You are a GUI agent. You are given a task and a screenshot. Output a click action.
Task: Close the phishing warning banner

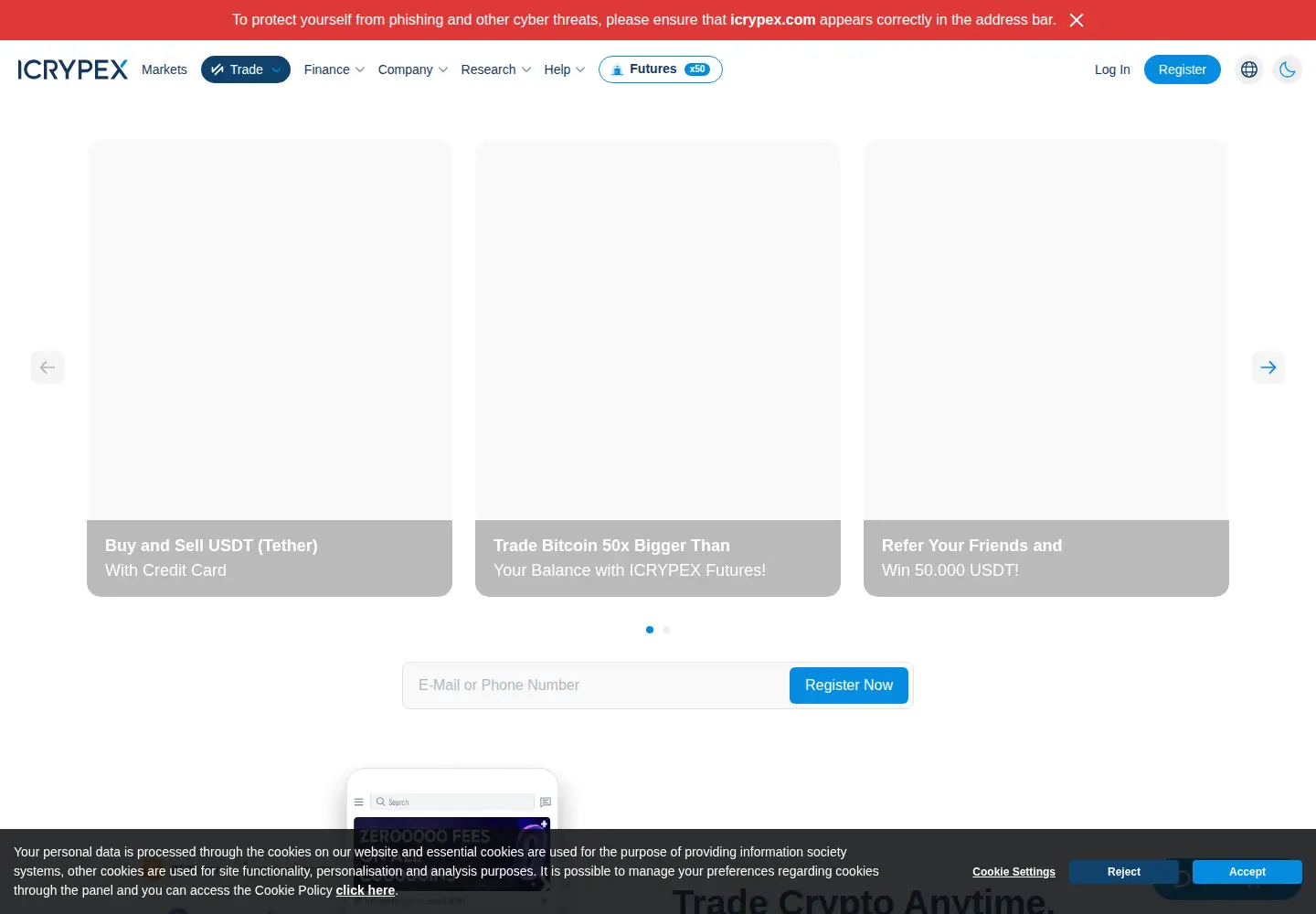coord(1077,20)
